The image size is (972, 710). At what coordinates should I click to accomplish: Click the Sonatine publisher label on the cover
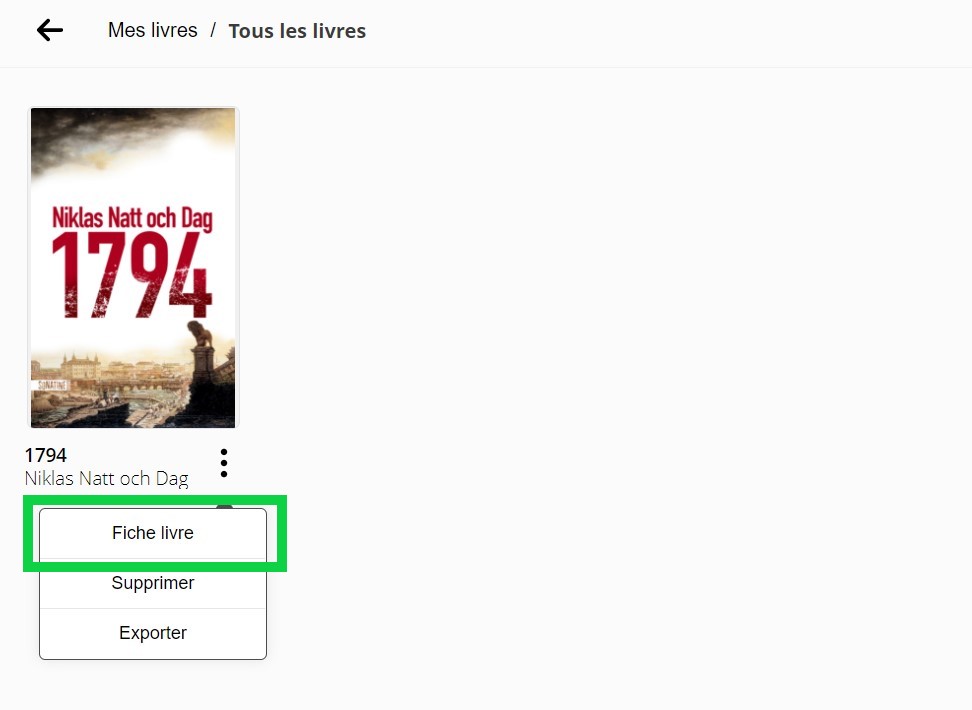(52, 385)
